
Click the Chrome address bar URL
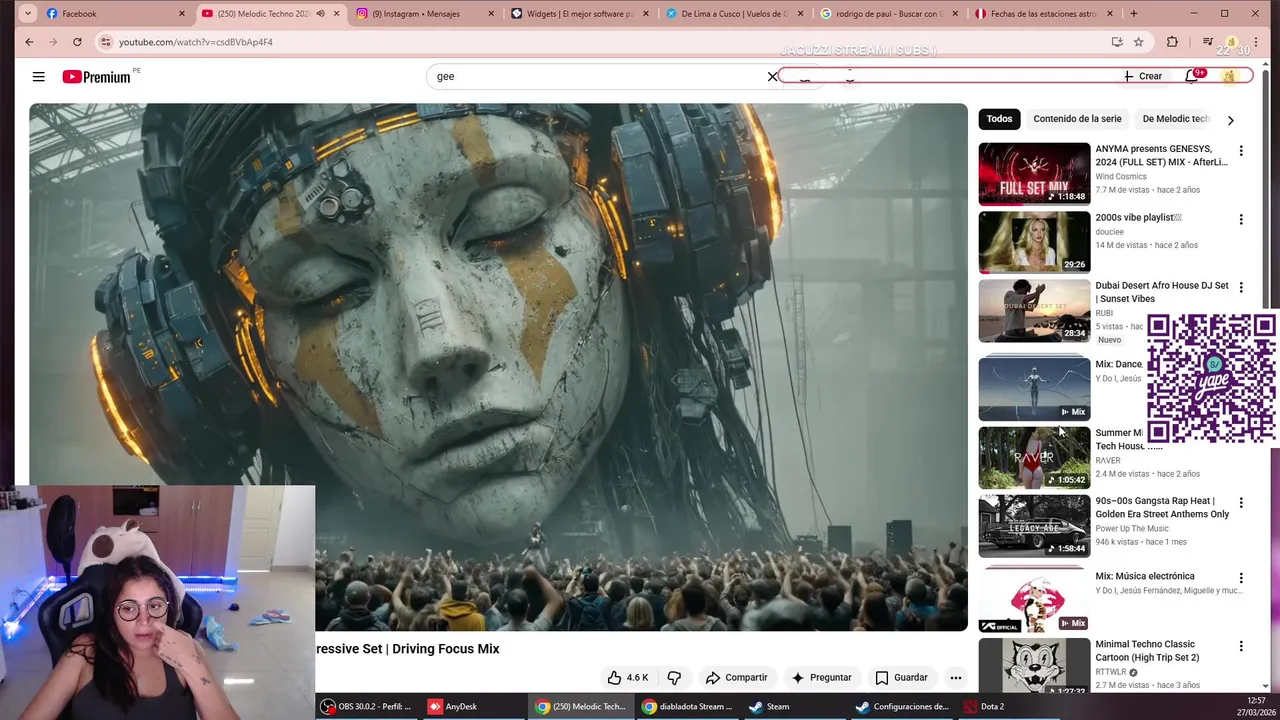coord(196,42)
